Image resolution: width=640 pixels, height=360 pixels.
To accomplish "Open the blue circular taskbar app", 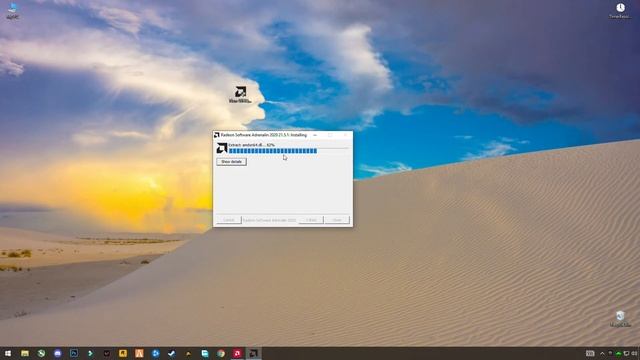I will [x=156, y=353].
